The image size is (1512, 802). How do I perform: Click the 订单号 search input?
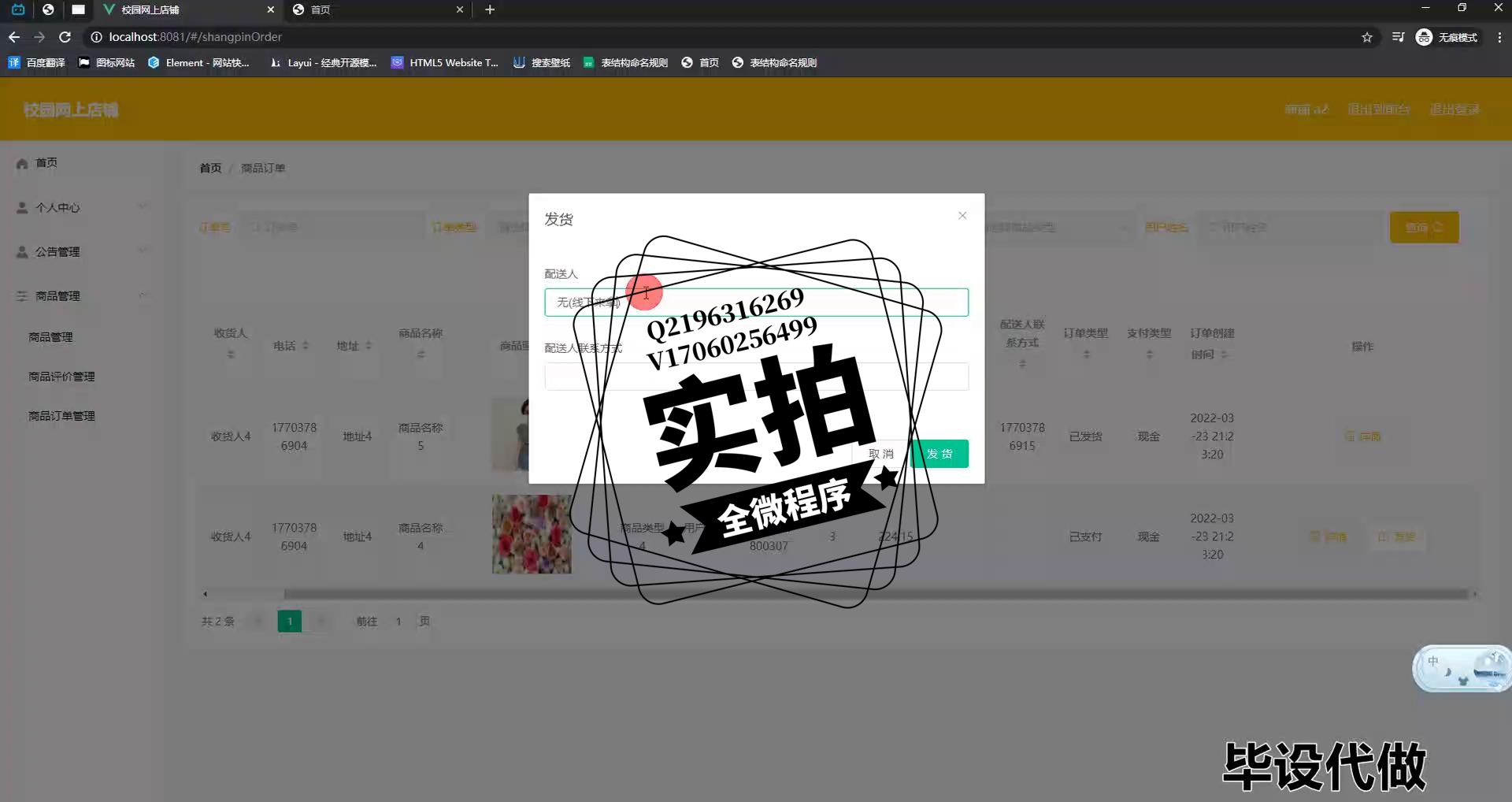tap(332, 227)
